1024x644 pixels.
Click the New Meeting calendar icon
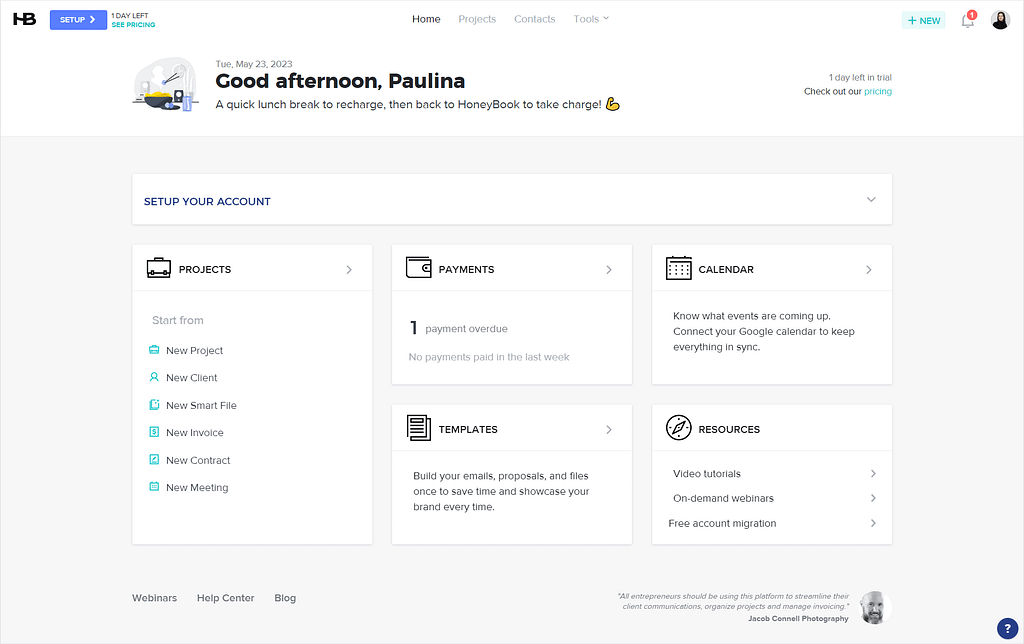coord(154,487)
